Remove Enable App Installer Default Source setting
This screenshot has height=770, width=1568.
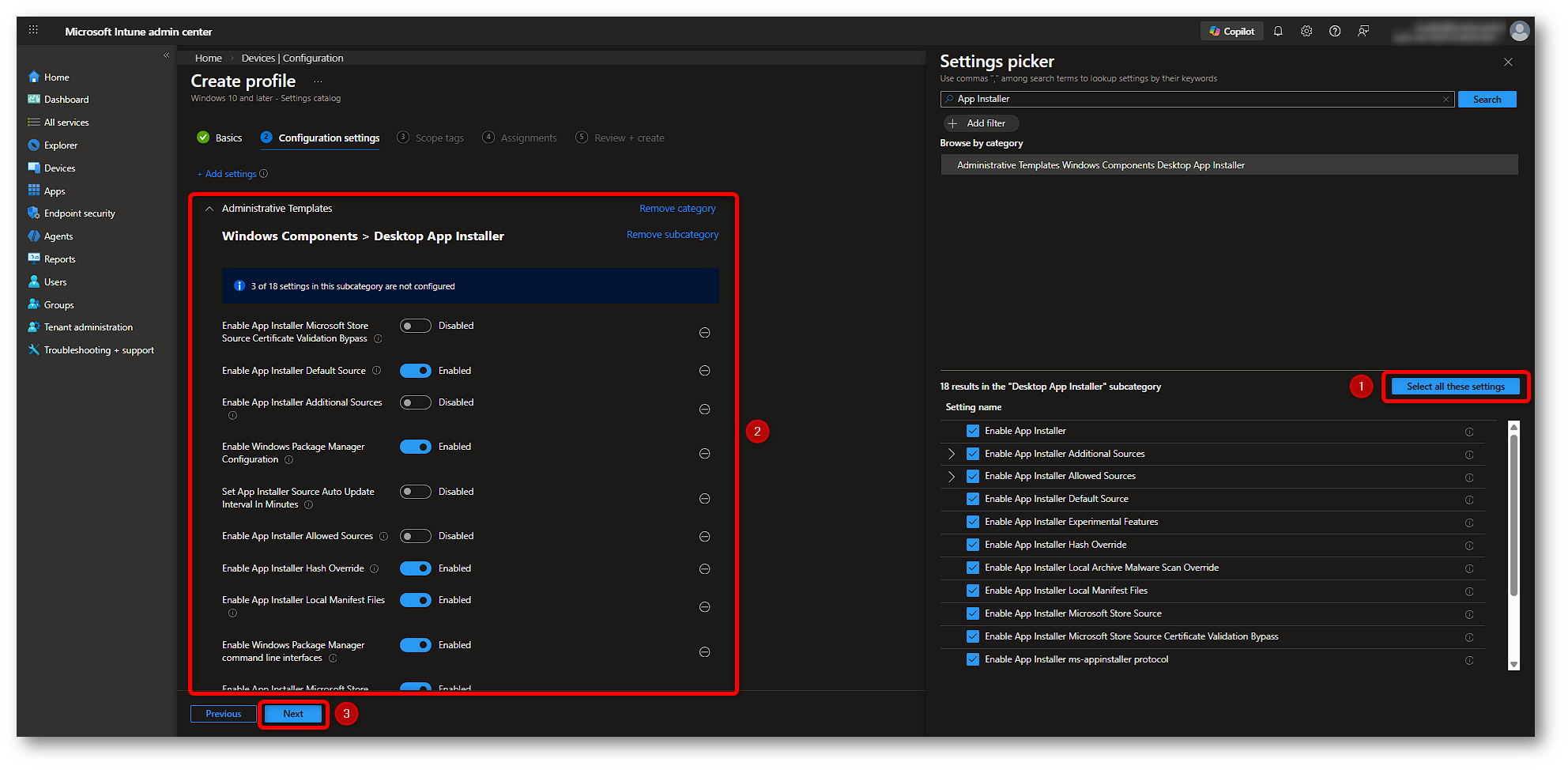click(x=704, y=371)
